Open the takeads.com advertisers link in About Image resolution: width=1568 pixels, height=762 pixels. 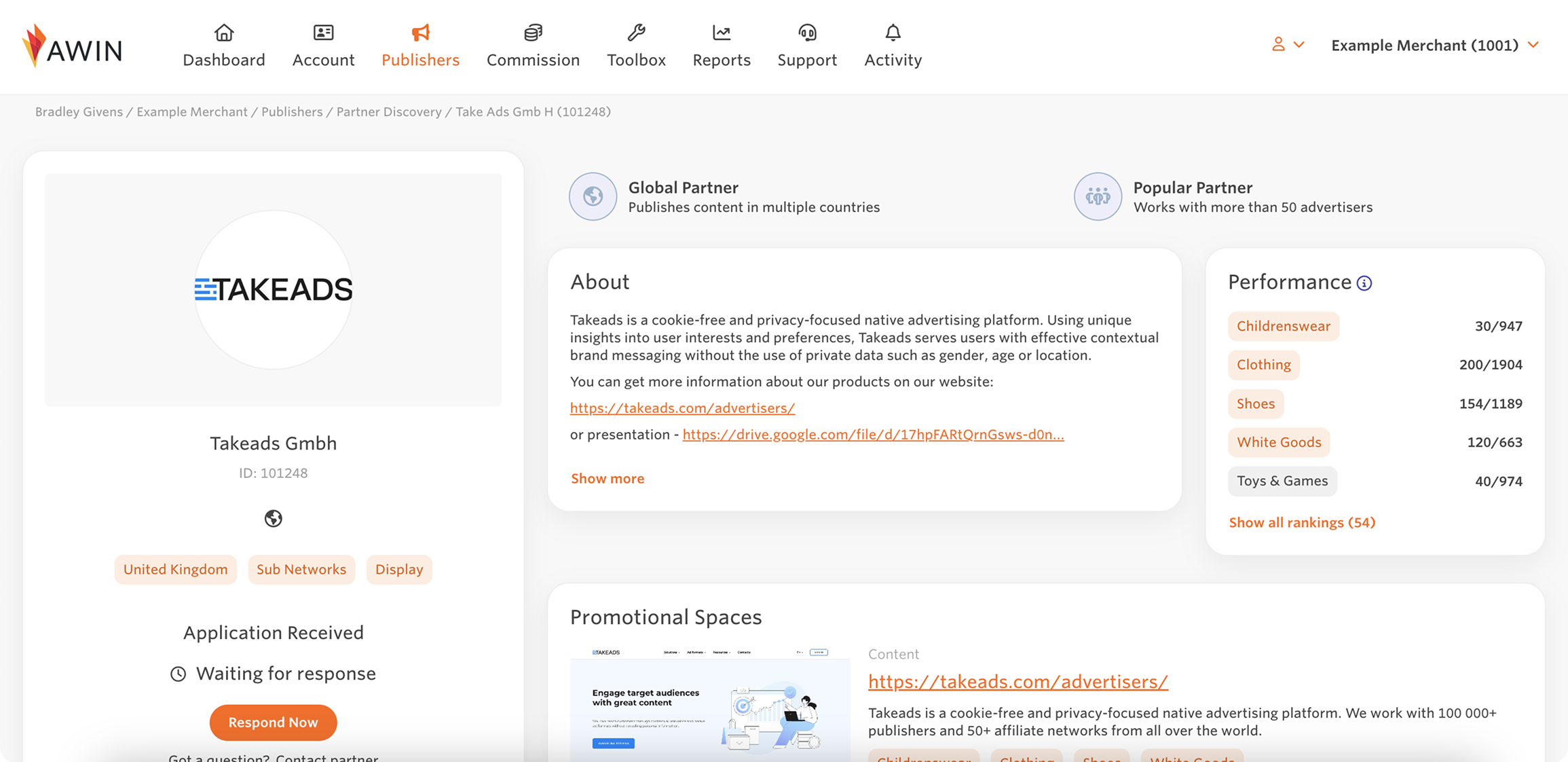682,408
